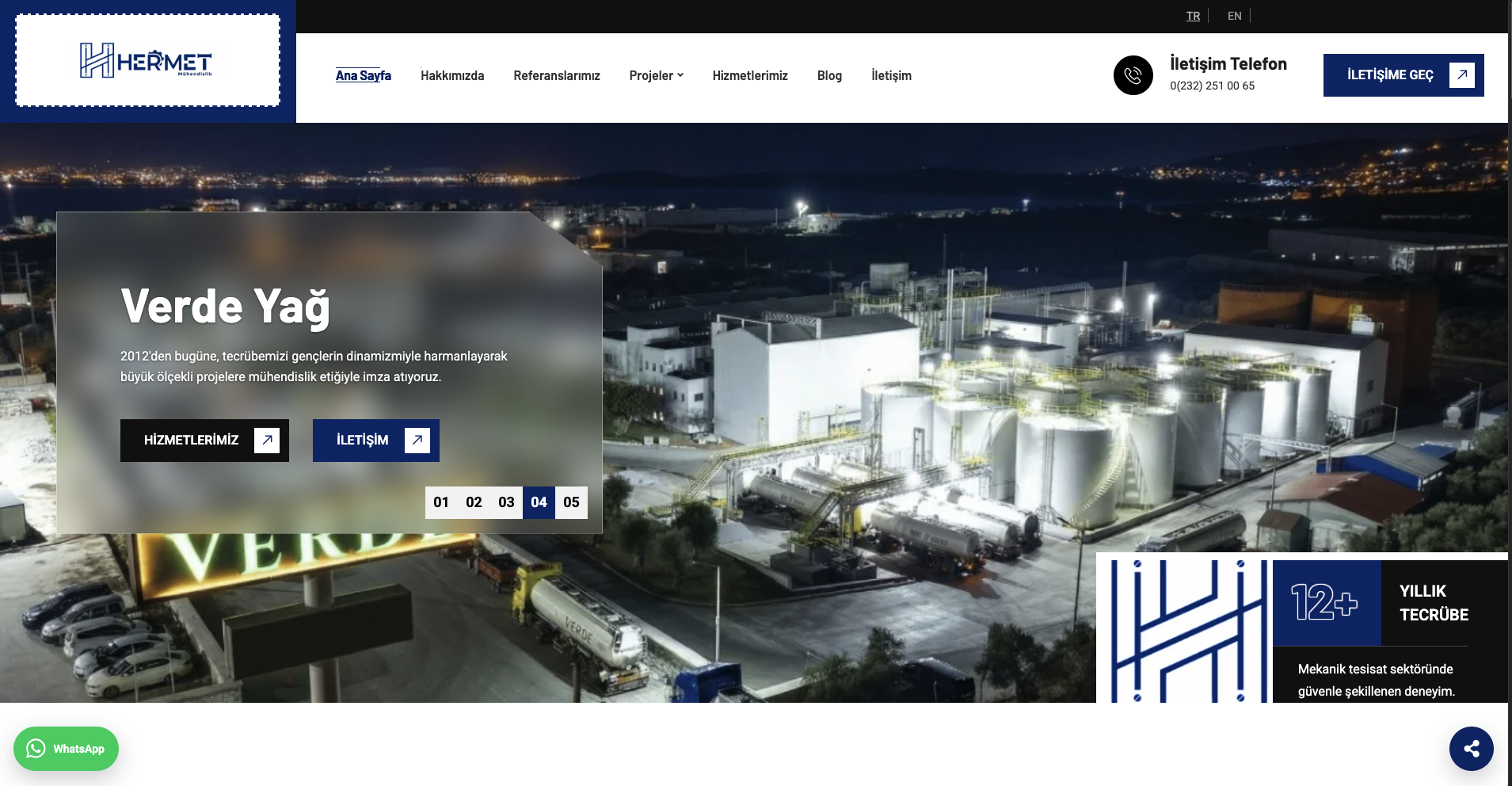Go to Ana Sayfa menu item

coord(364,75)
